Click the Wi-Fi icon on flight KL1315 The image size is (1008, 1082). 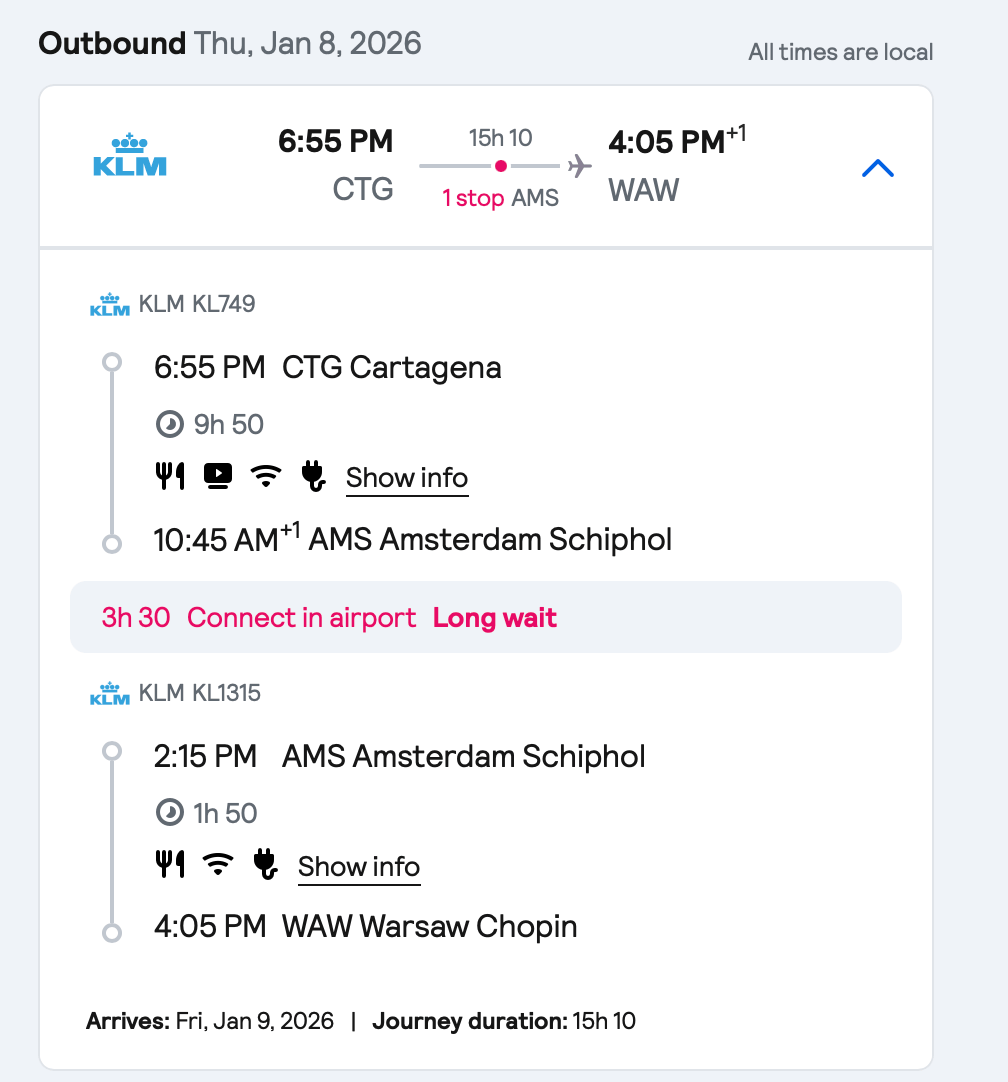point(217,865)
